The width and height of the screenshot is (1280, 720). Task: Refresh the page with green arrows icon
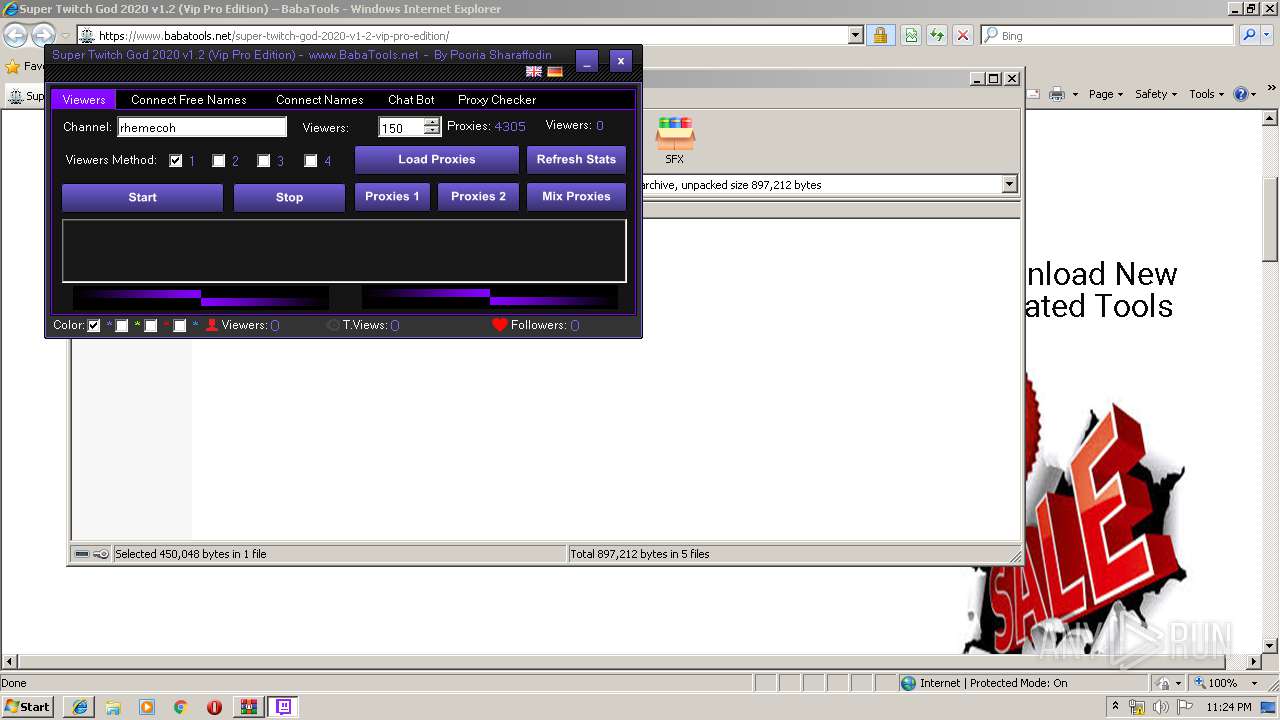[937, 35]
